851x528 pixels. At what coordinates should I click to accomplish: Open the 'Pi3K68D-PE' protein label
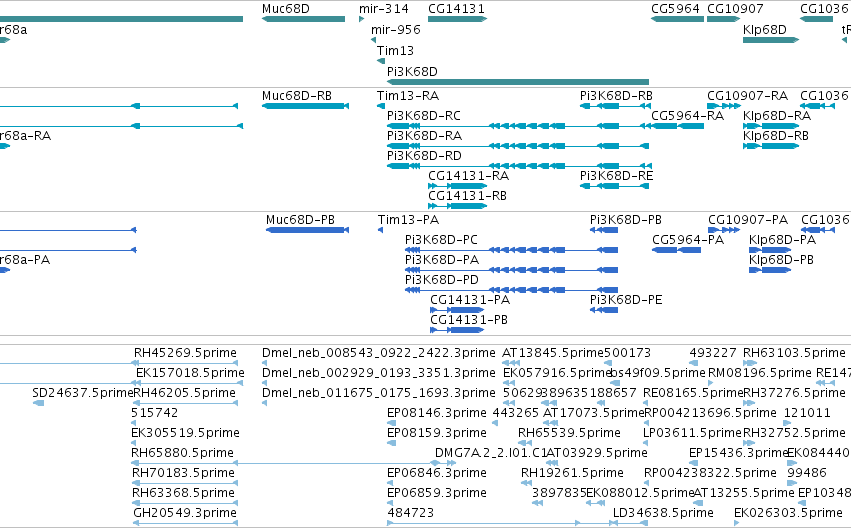pos(626,300)
